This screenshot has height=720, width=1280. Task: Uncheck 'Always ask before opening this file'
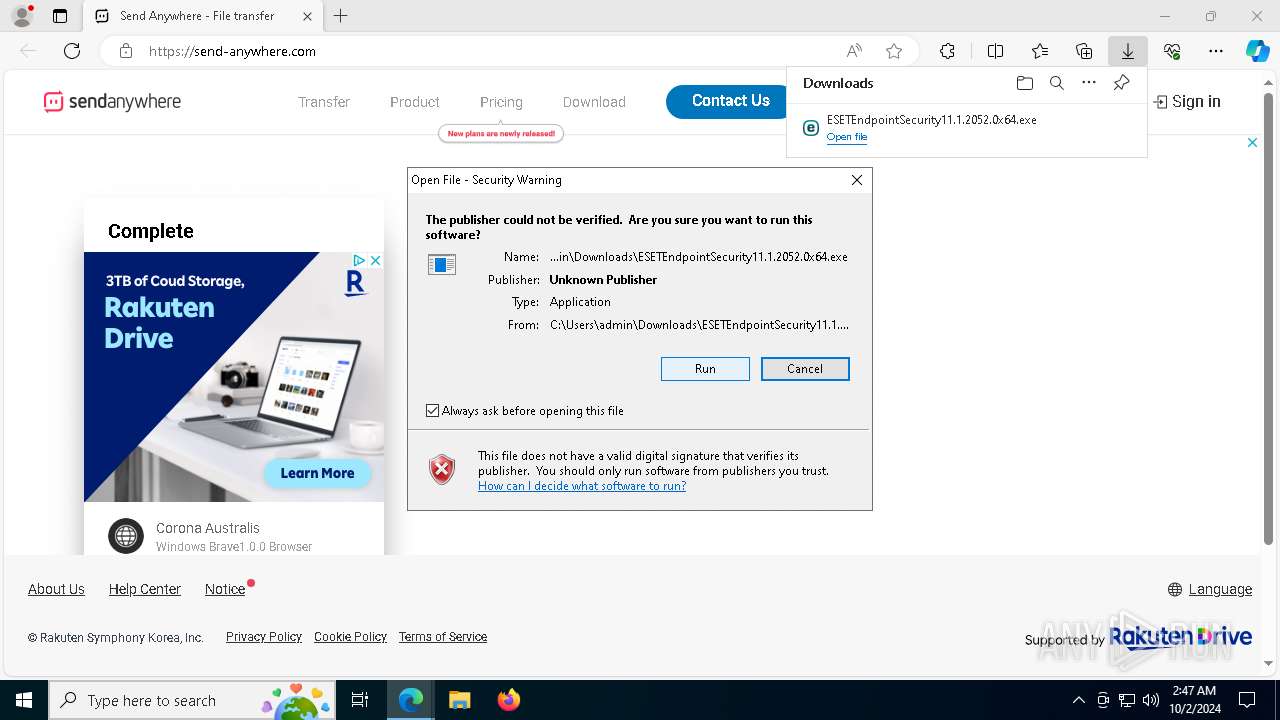coord(432,411)
